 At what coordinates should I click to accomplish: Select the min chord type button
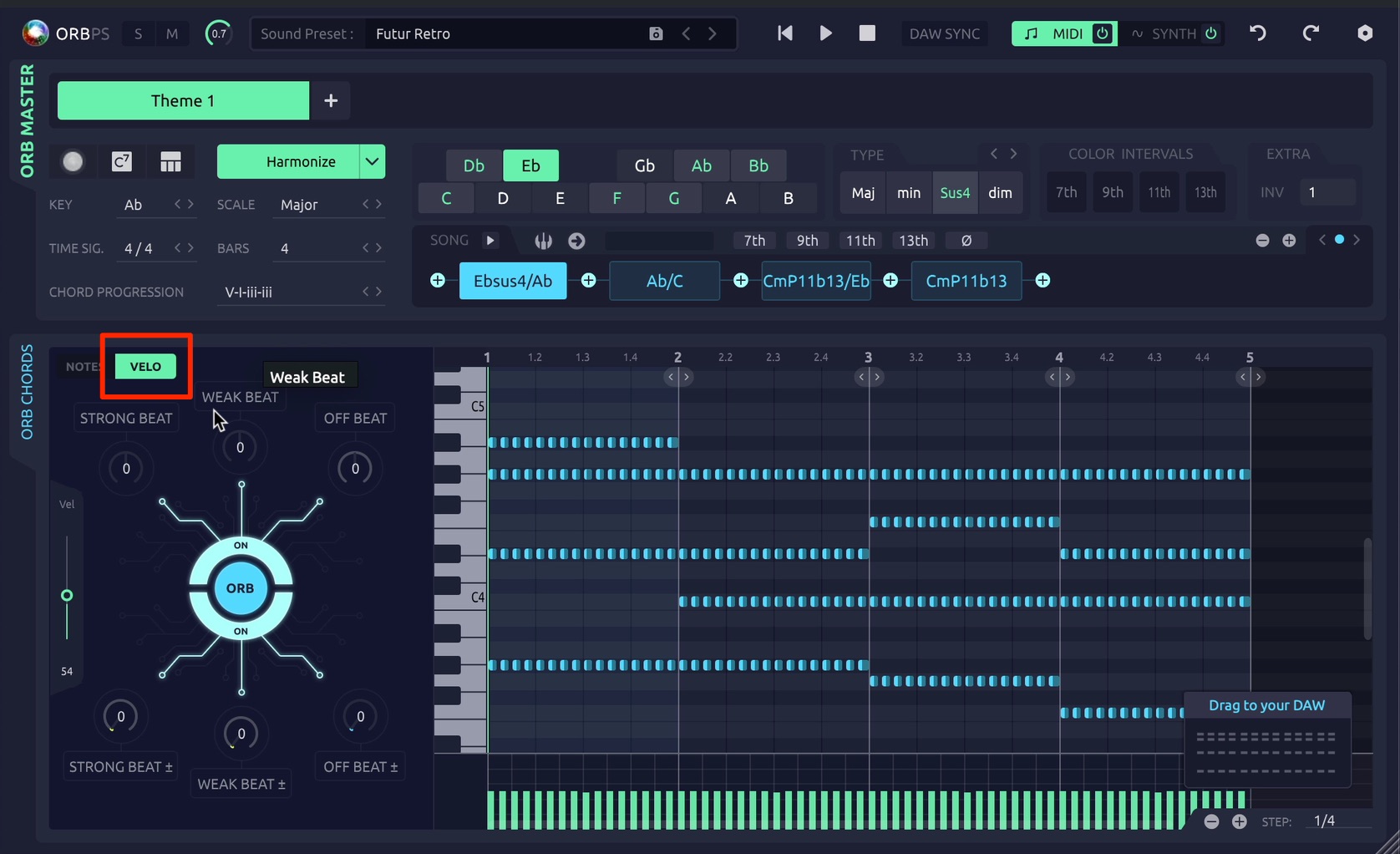point(909,192)
